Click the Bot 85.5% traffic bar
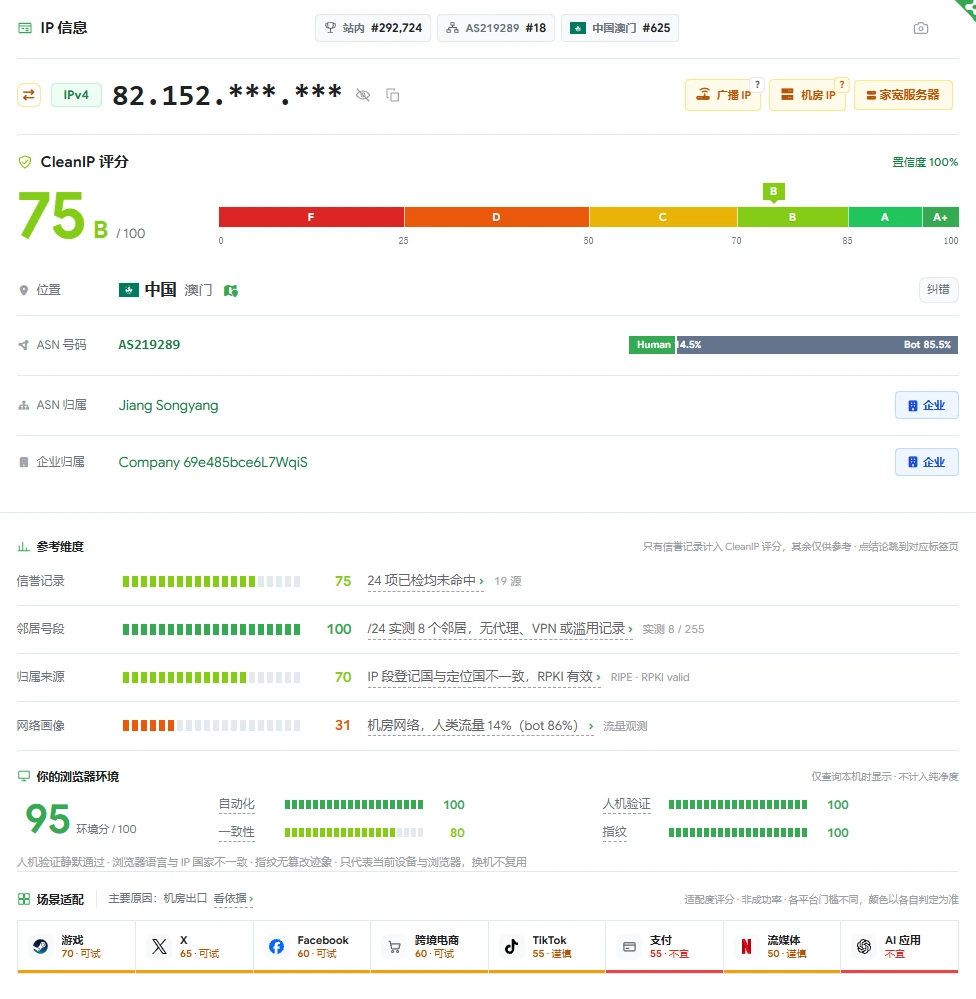The image size is (976, 999). tap(817, 345)
